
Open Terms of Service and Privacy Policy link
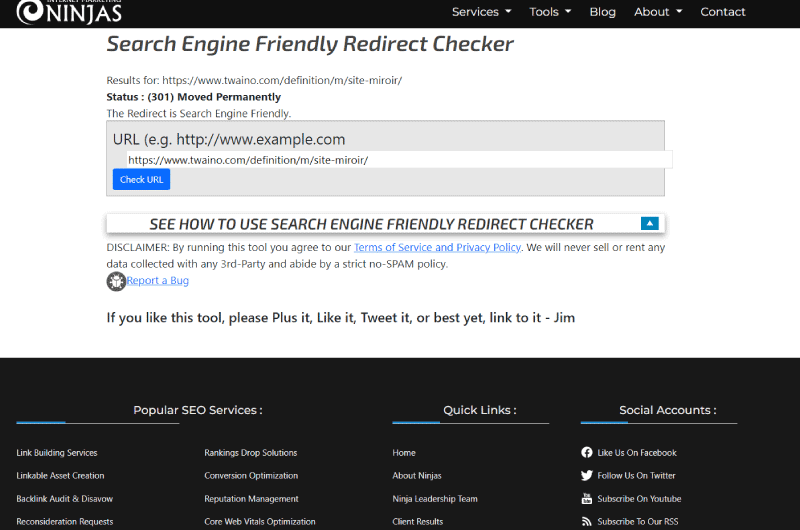tap(437, 247)
